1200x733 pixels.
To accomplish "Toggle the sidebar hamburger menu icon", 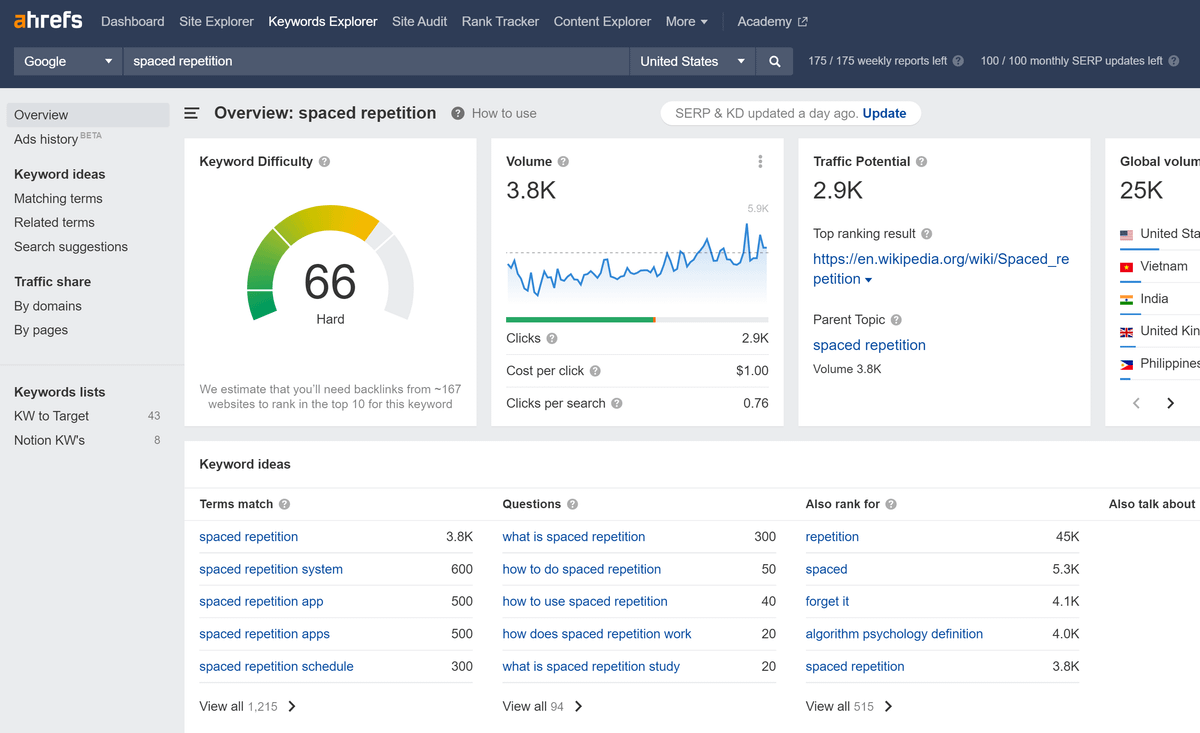I will pyautogui.click(x=192, y=114).
